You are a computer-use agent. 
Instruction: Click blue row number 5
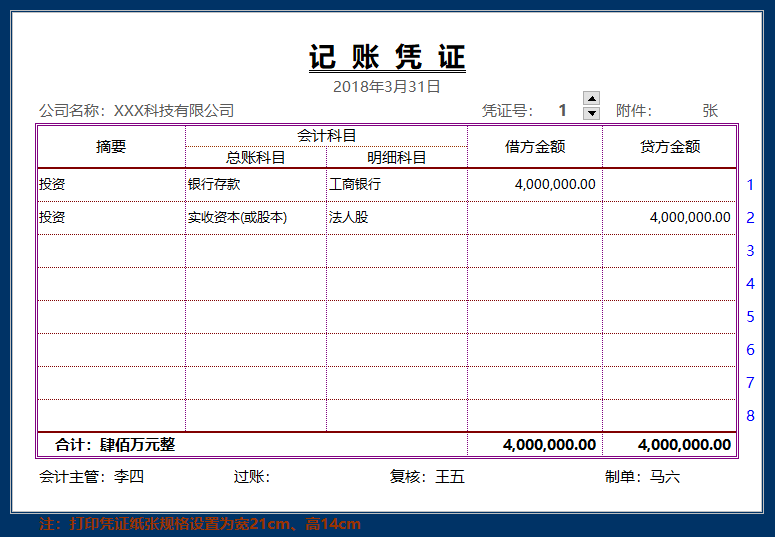750,316
